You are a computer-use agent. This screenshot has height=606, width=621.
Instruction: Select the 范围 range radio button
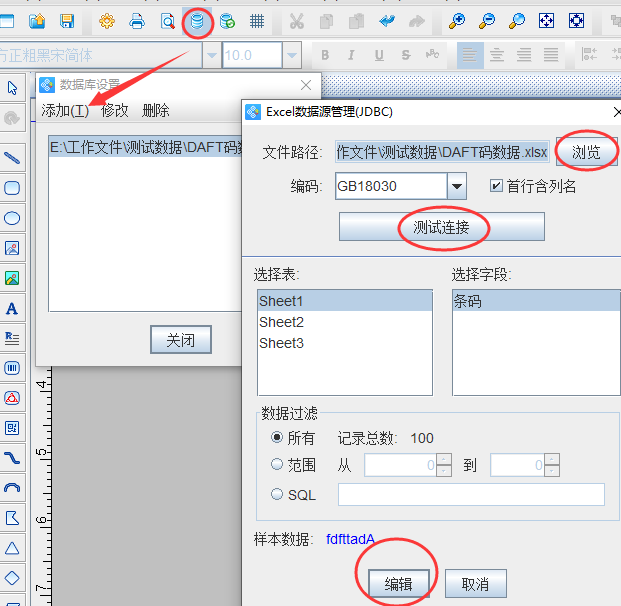click(x=277, y=465)
